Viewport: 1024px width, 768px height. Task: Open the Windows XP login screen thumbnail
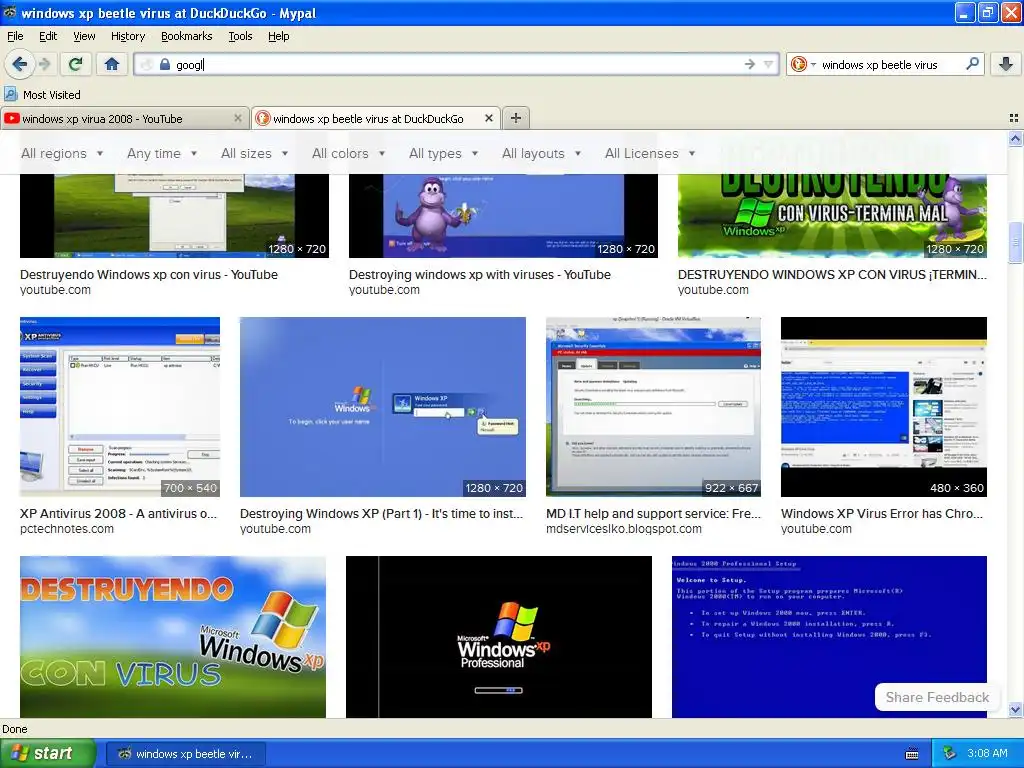(383, 407)
